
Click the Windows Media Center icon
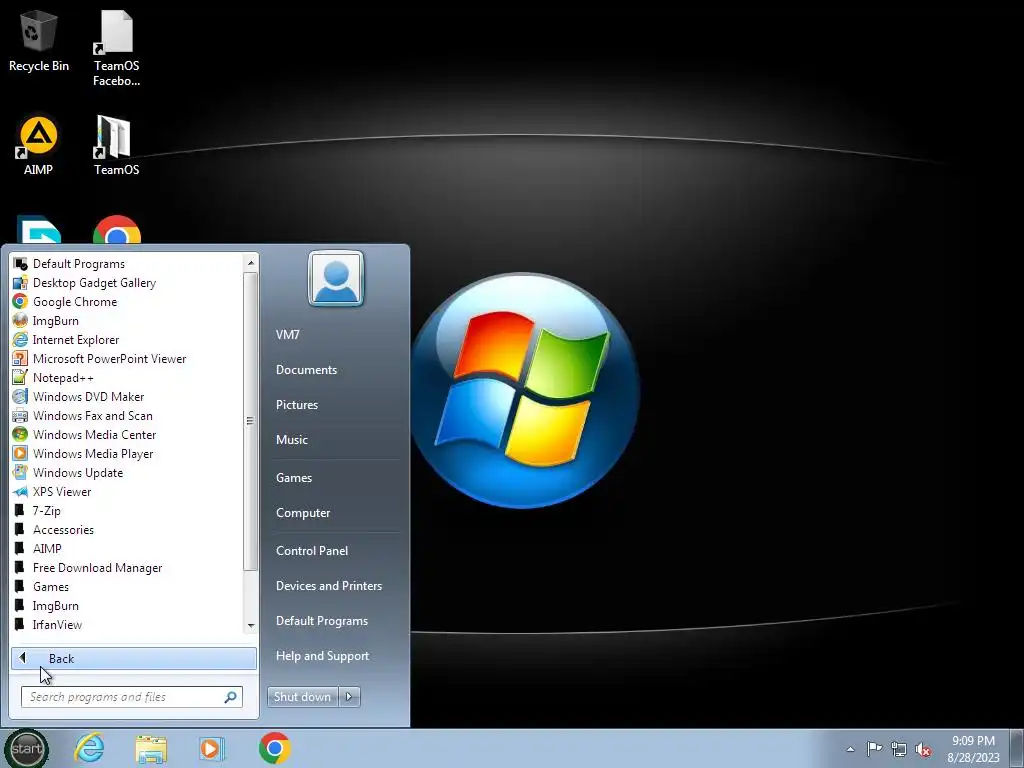click(20, 434)
